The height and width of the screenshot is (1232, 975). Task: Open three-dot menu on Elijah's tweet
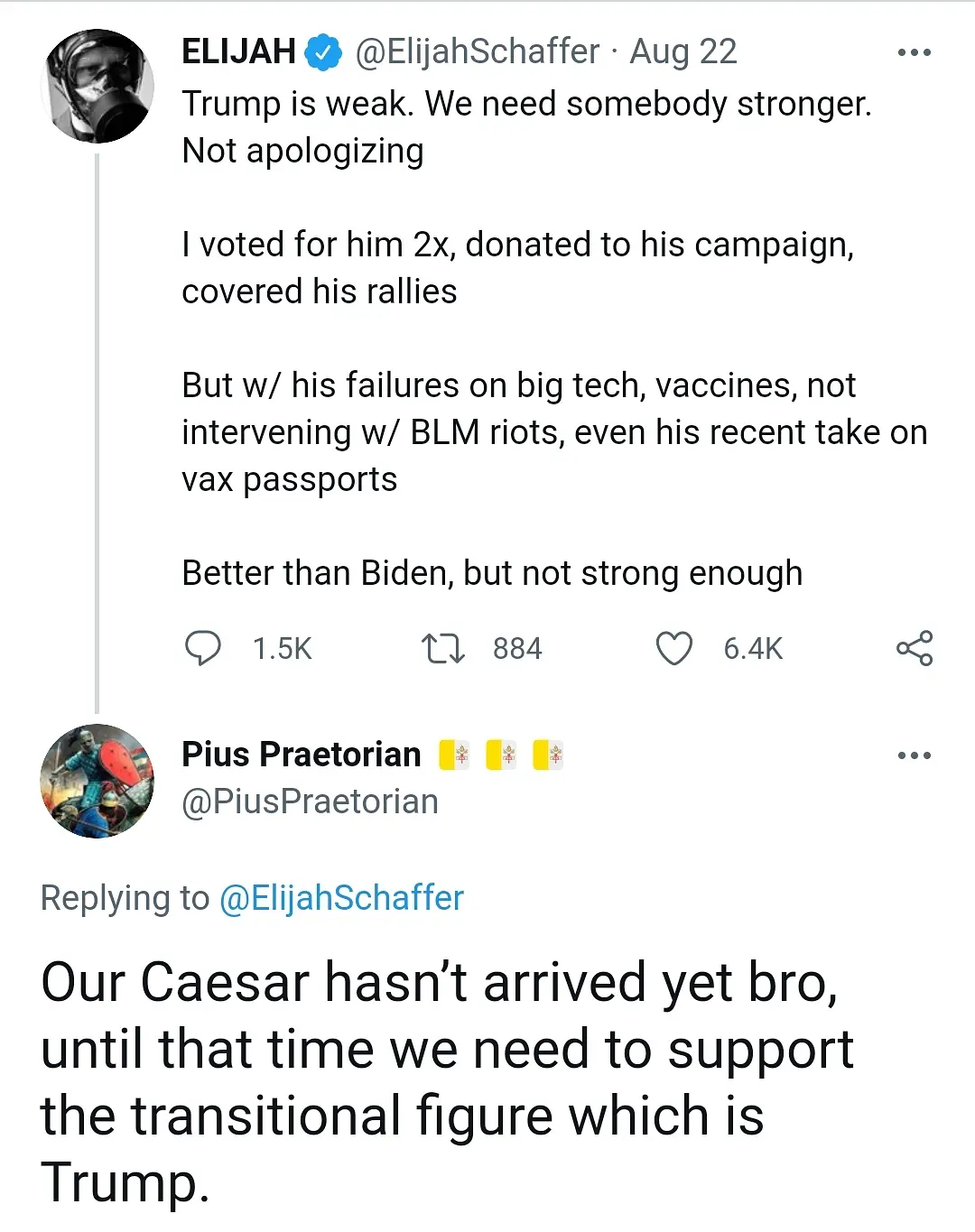914,52
